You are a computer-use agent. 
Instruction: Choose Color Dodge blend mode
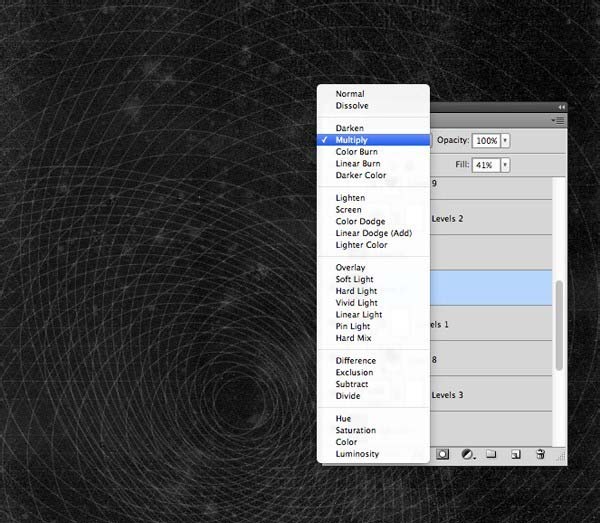(x=373, y=222)
